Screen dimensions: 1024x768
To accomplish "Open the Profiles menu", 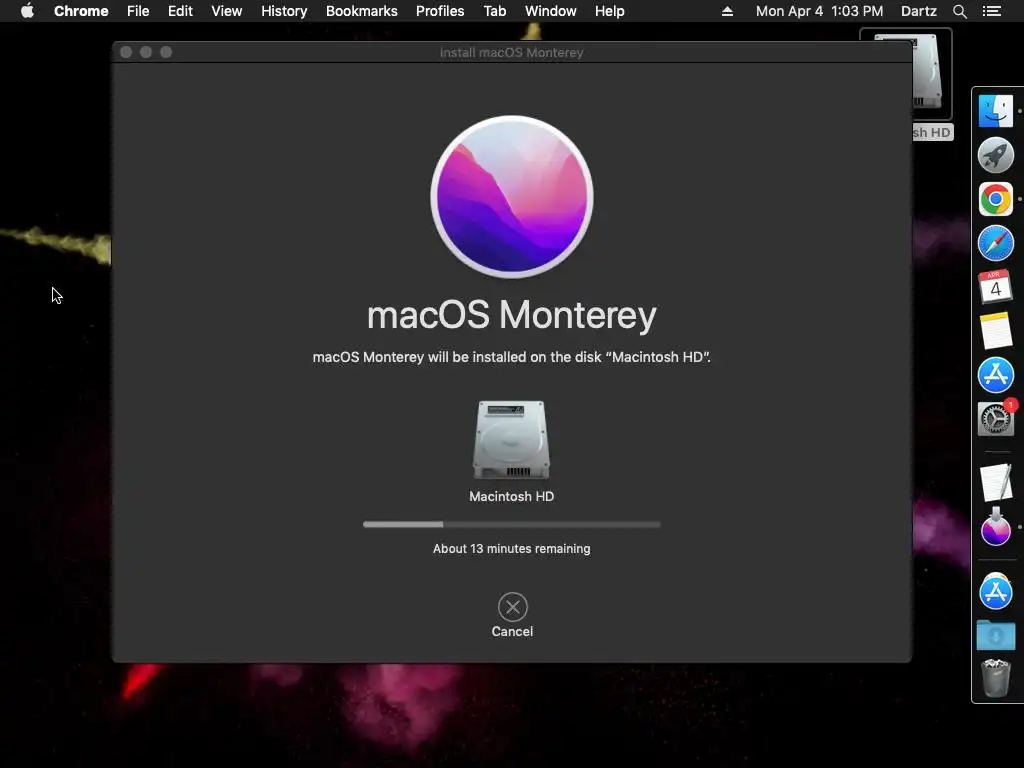I will [x=440, y=11].
